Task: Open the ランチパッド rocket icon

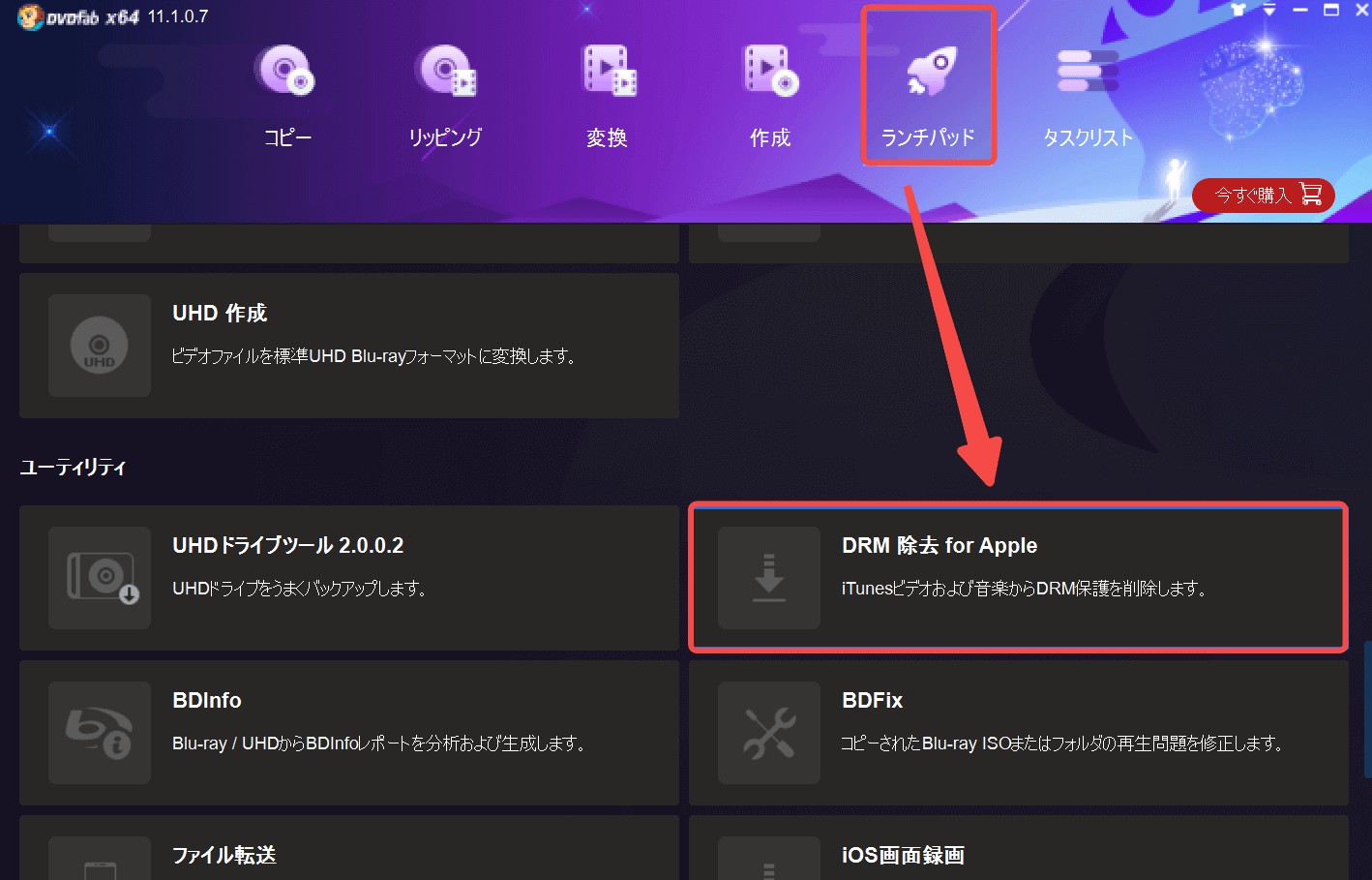Action: tap(931, 72)
